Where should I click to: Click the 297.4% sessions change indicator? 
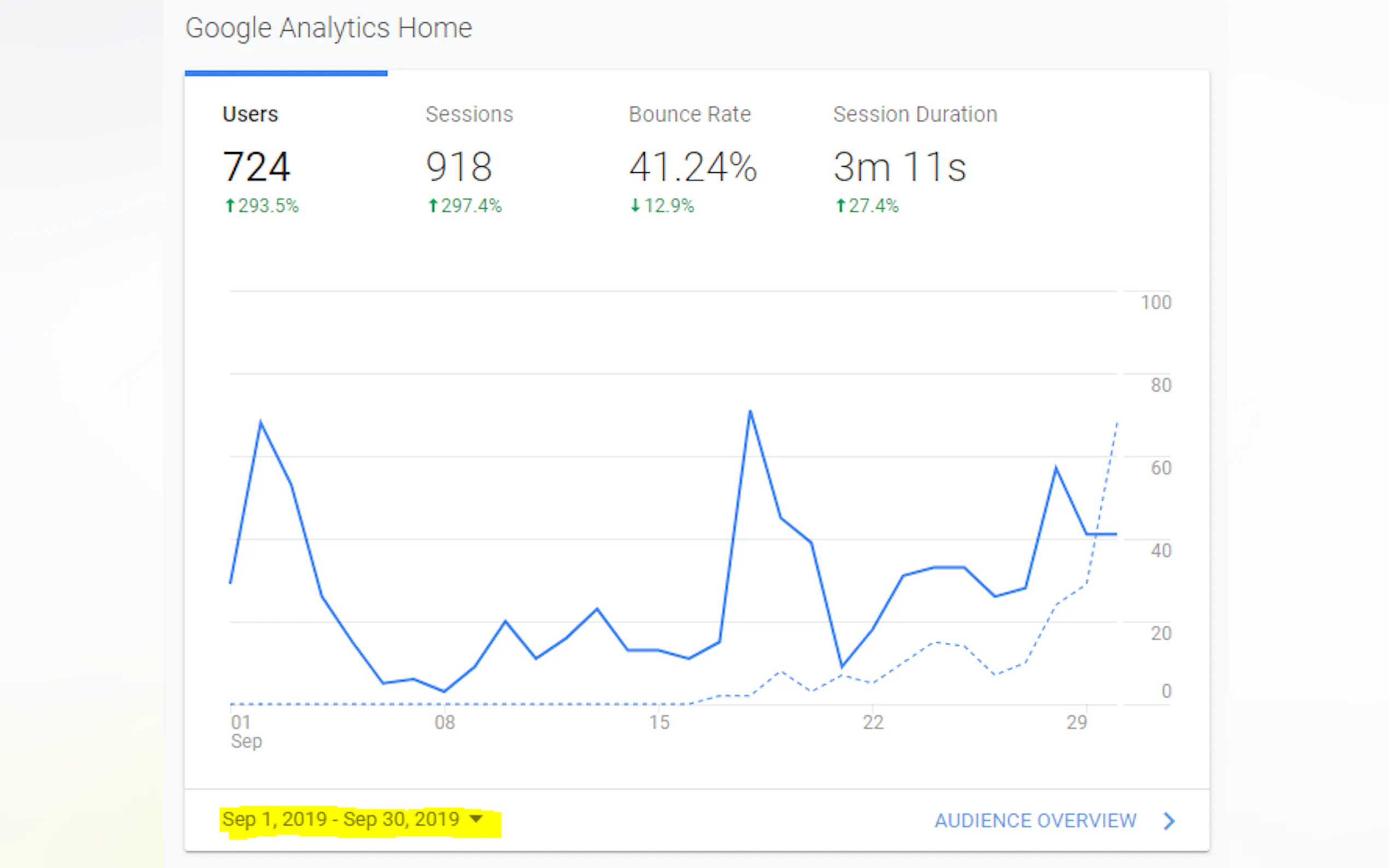465,206
